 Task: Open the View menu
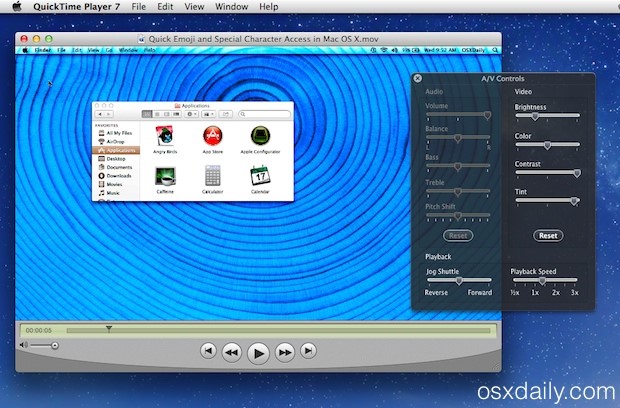(x=194, y=7)
